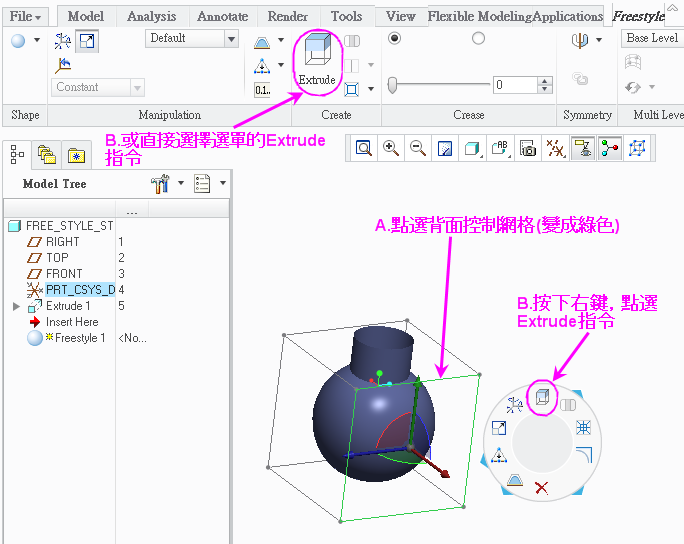
Task: Expand the Edge Split dropdown arrow in the ribbon
Action: click(x=281, y=65)
